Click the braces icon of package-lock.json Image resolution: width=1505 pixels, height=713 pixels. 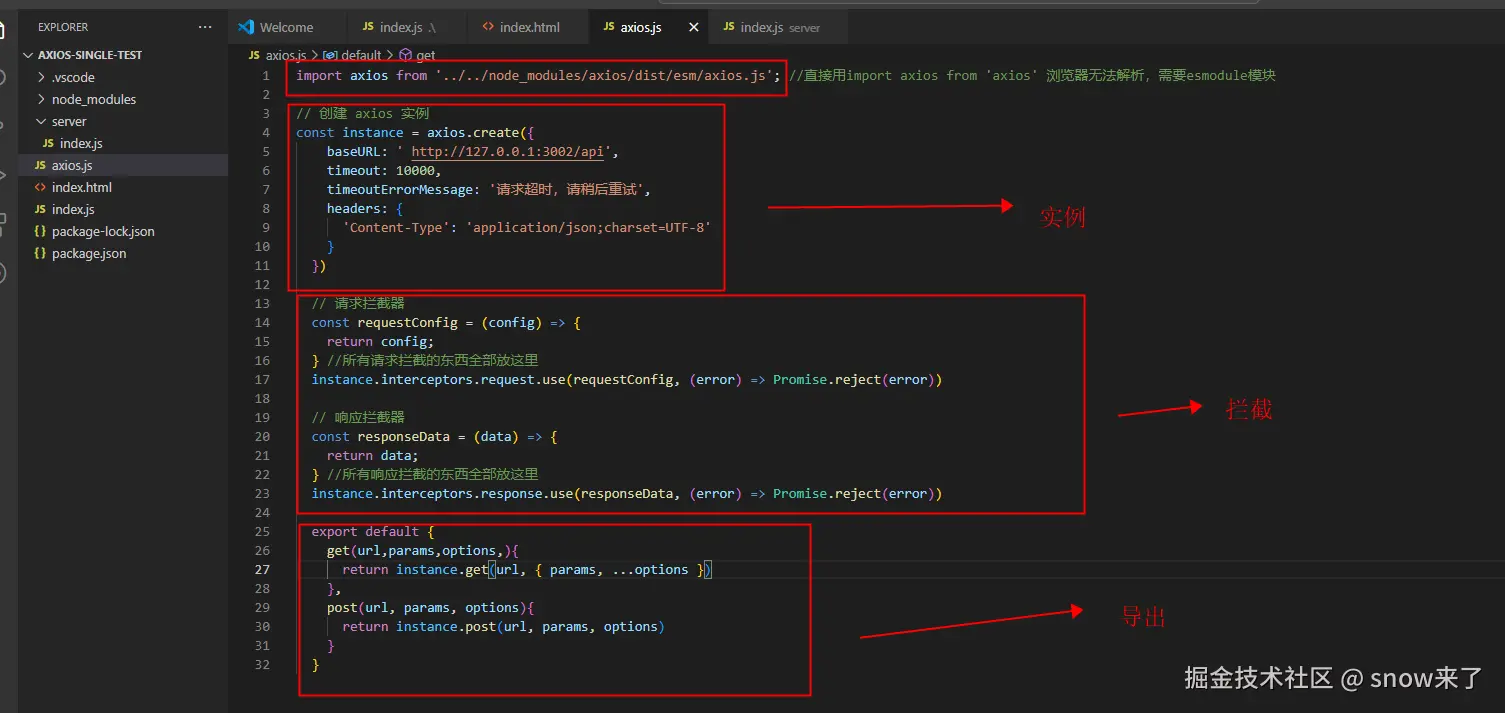point(40,231)
